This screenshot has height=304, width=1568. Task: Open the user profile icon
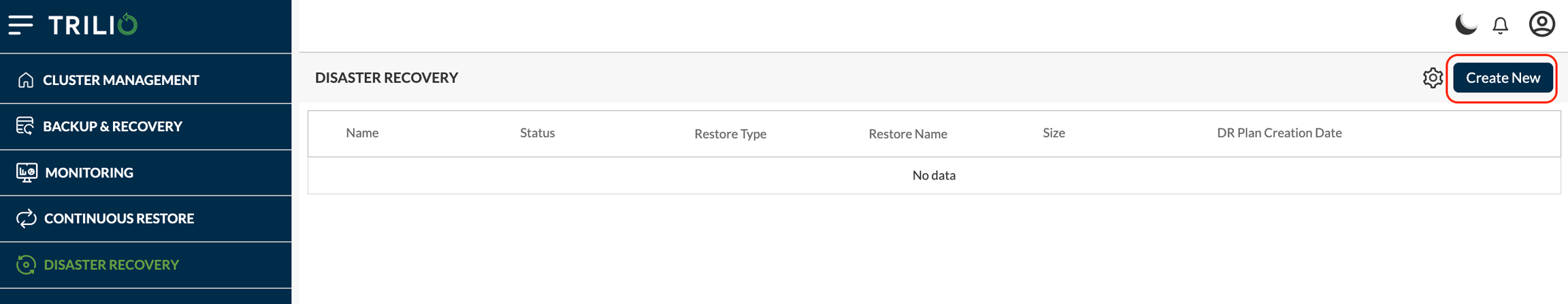tap(1541, 24)
